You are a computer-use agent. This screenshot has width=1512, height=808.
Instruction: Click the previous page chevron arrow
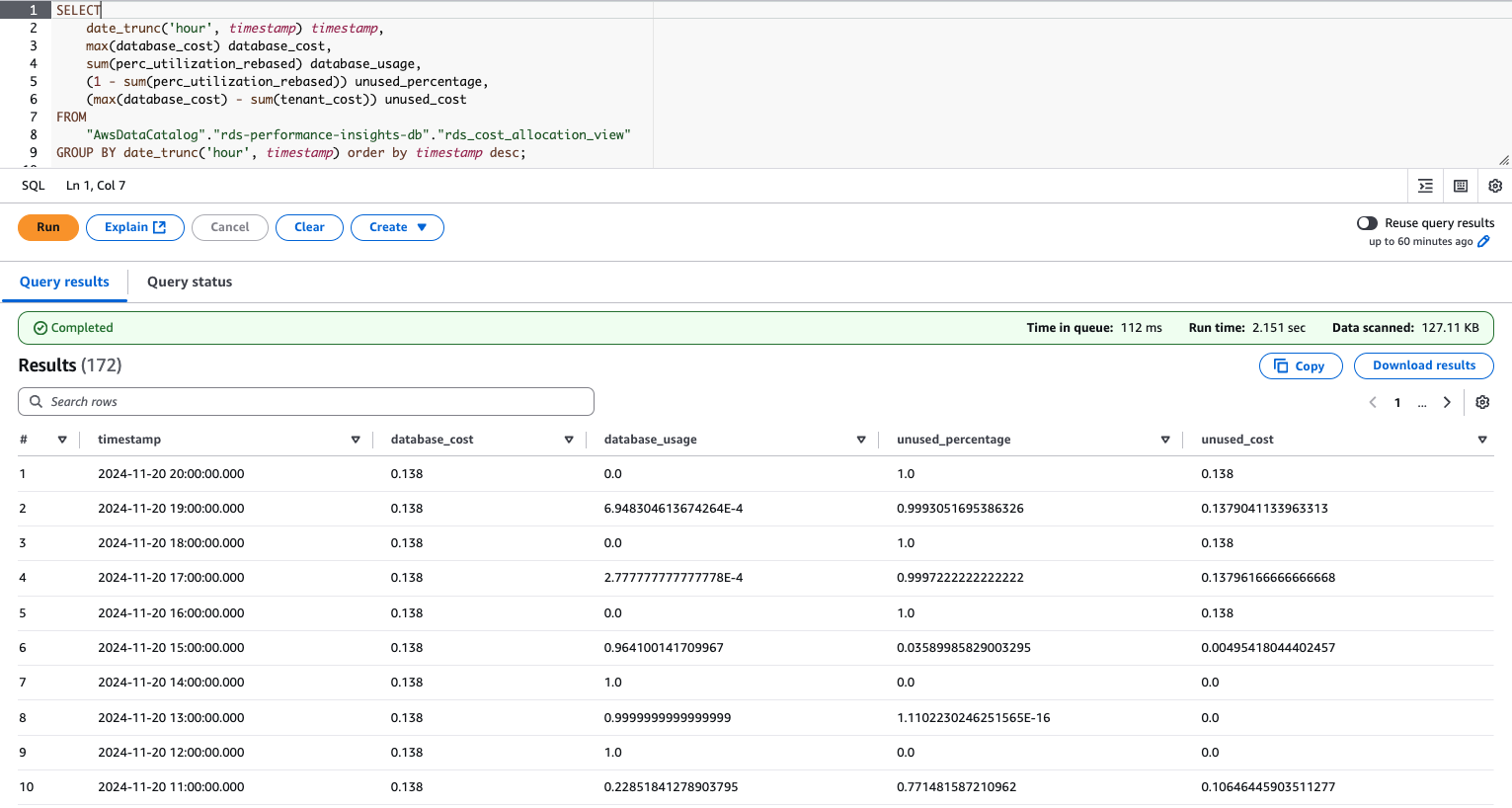pos(1373,402)
